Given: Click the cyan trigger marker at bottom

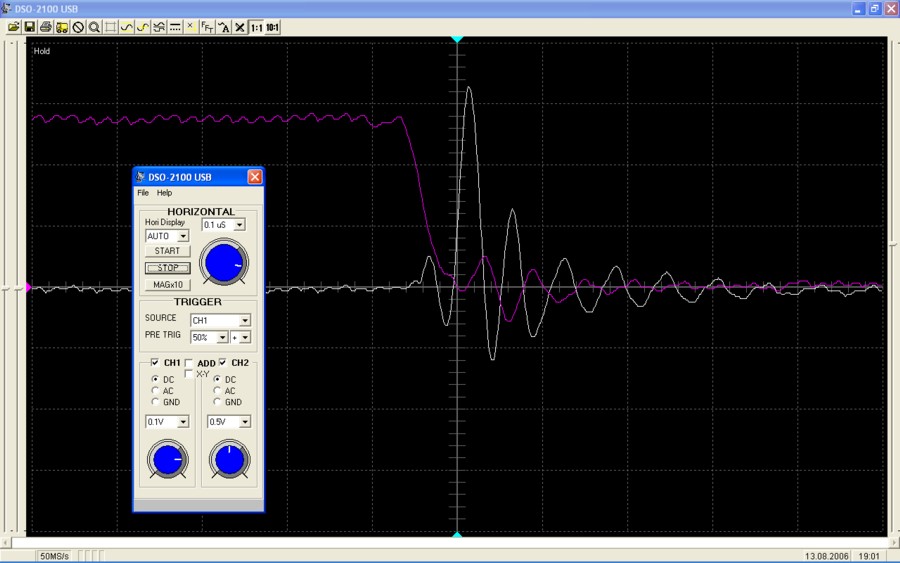Looking at the screenshot, I should coord(457,534).
